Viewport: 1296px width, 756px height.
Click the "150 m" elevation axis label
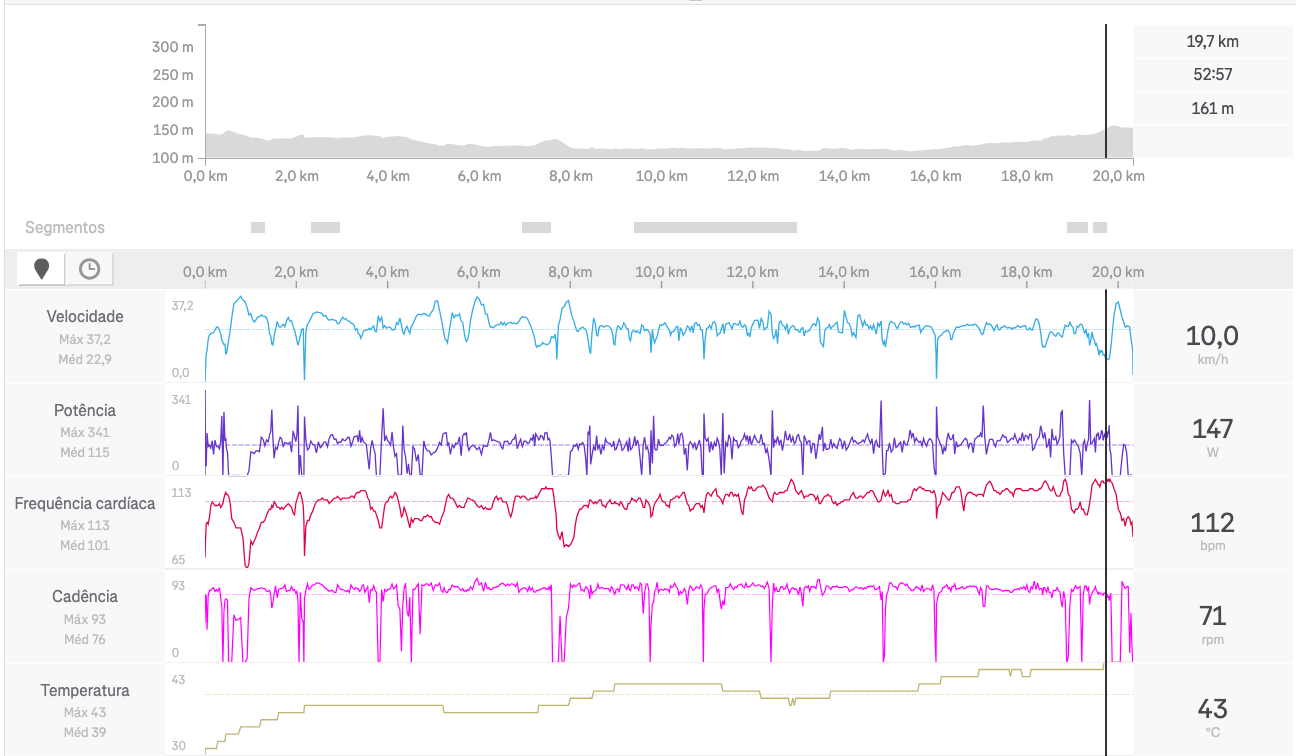point(172,130)
